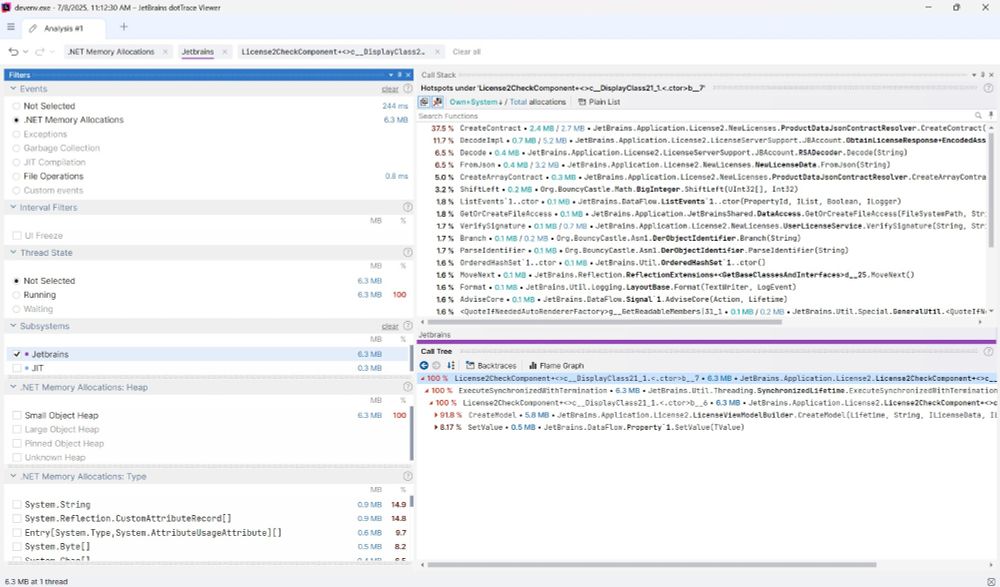Check System.Reflection.CustomAttributeRecord[] checkbox
This screenshot has height=587, width=1000.
pos(17,519)
